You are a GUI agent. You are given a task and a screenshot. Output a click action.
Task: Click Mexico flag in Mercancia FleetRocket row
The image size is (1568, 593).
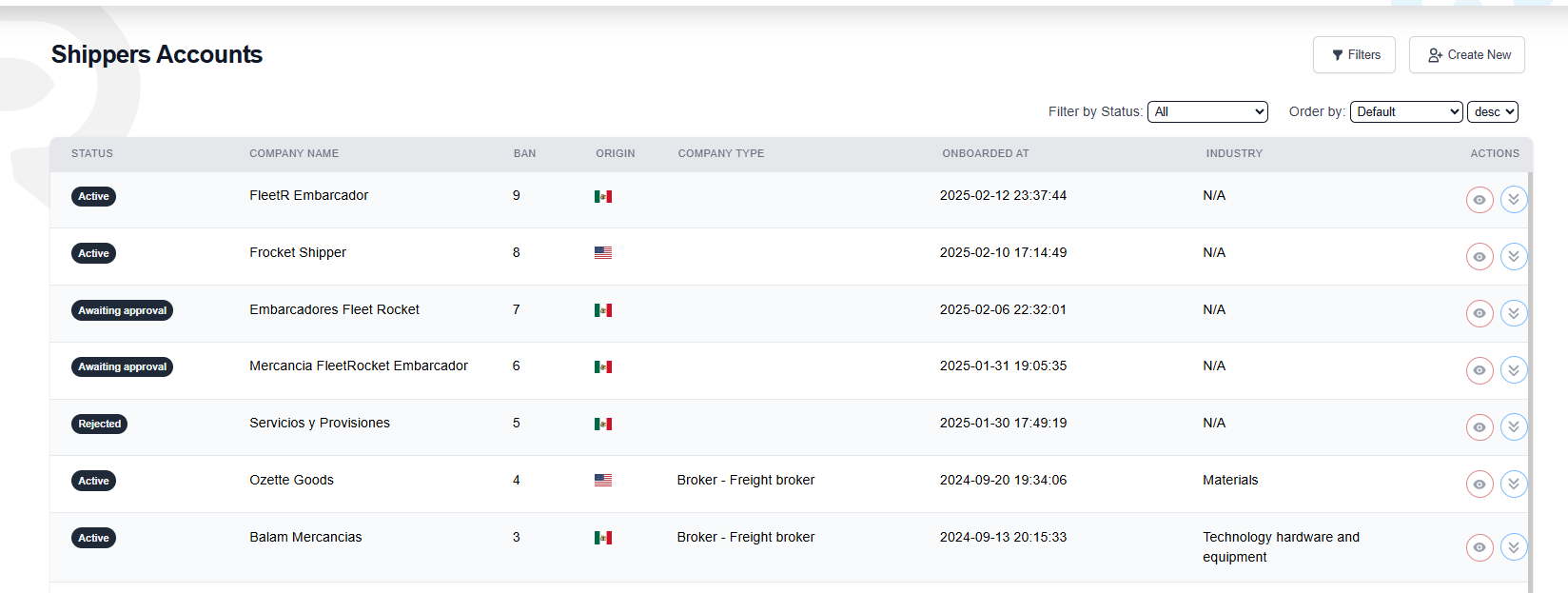[603, 366]
